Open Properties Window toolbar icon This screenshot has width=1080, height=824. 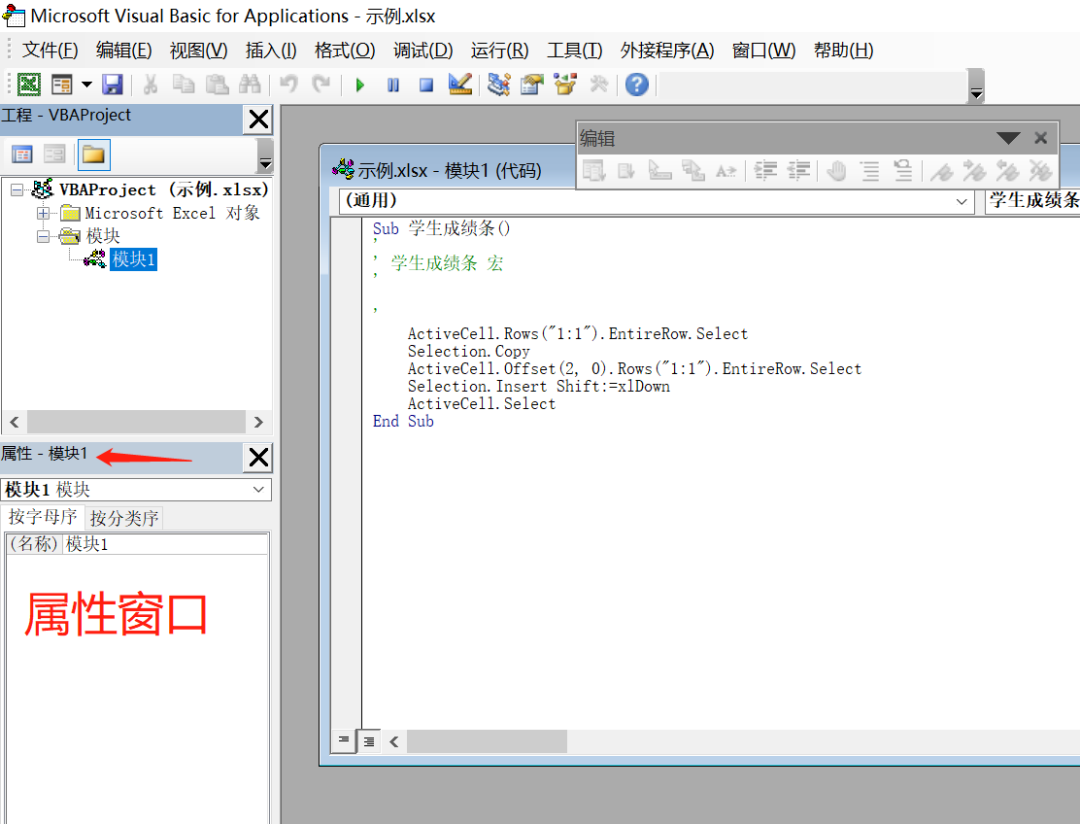tap(532, 85)
